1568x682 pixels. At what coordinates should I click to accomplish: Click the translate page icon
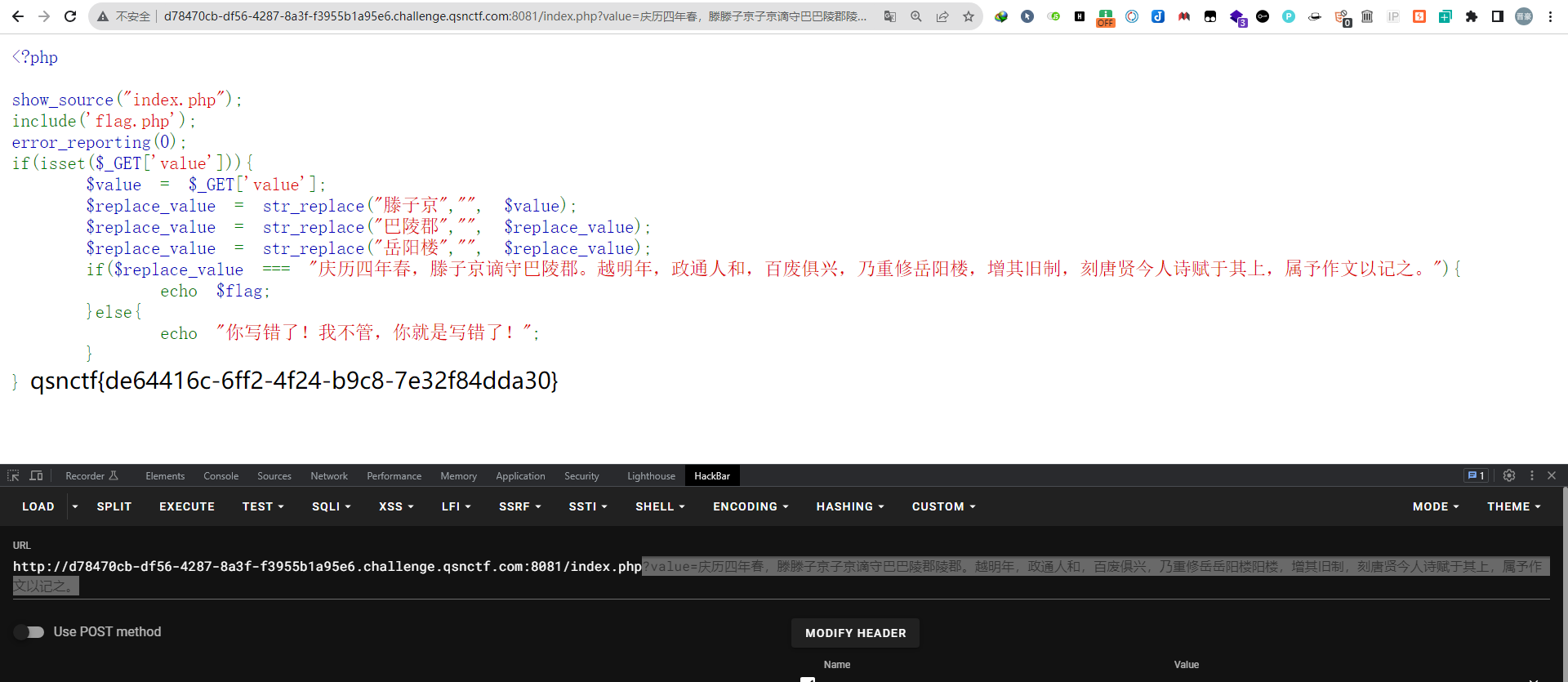[890, 16]
